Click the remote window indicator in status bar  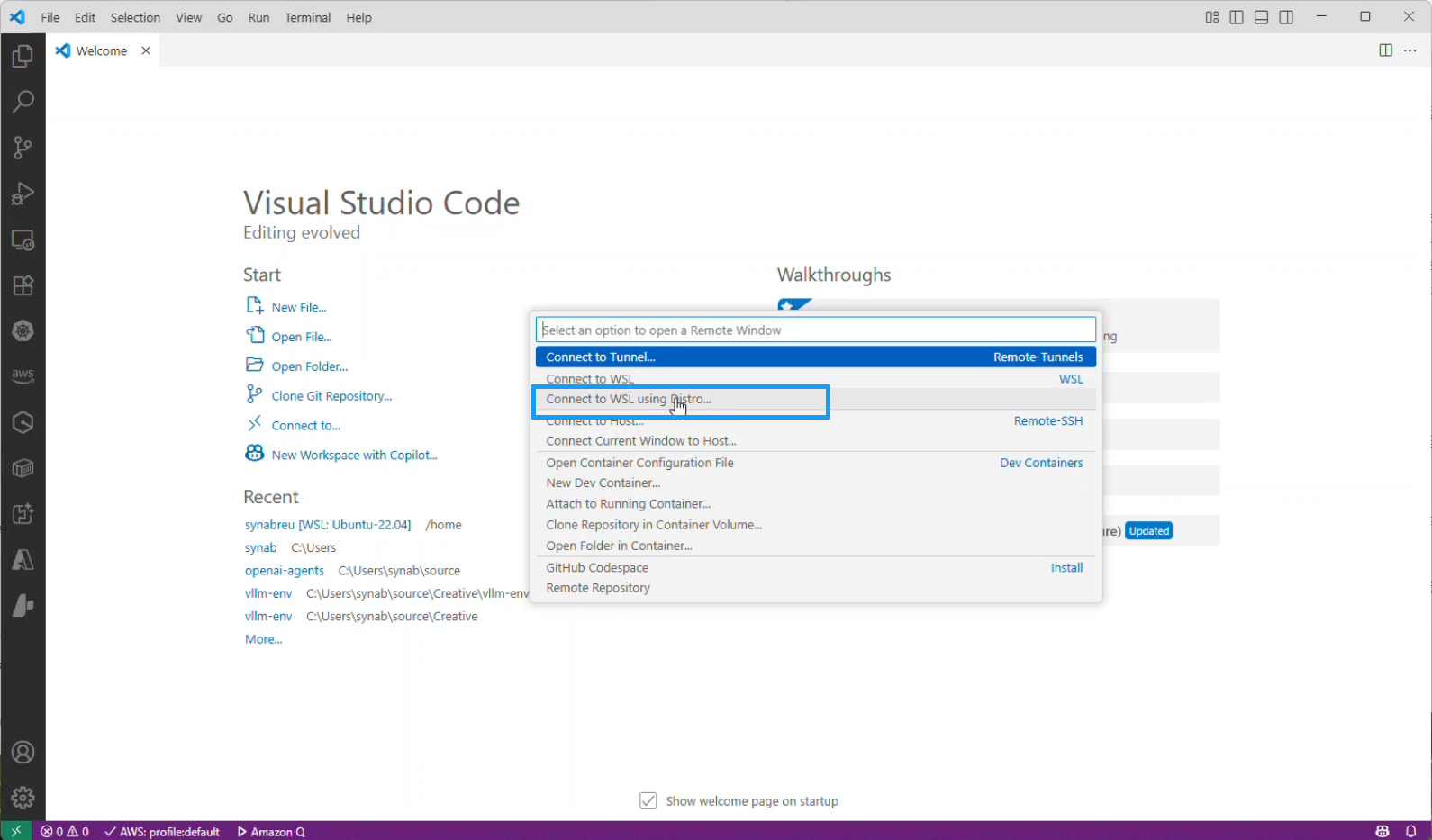click(x=16, y=831)
